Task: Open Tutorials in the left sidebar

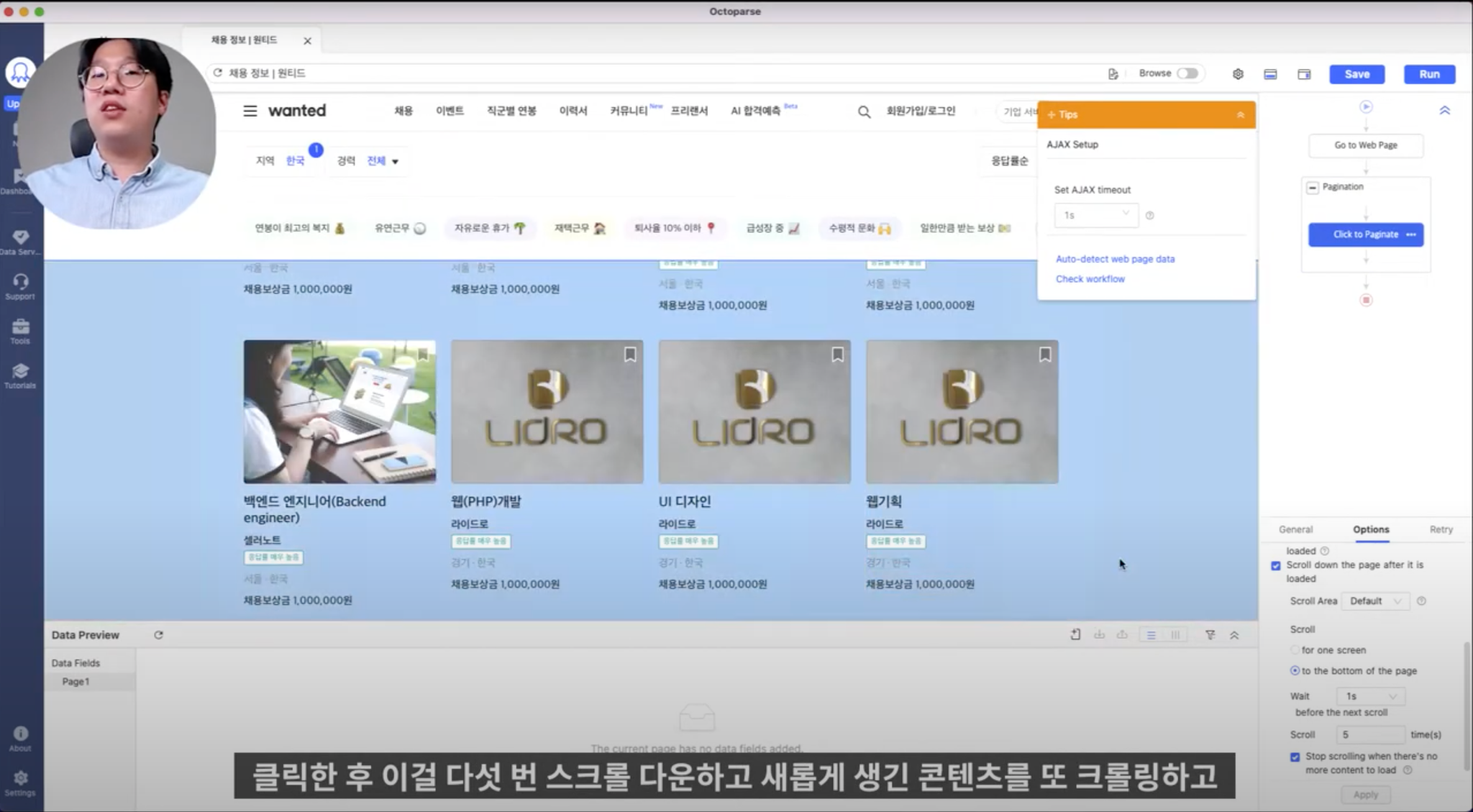Action: pyautogui.click(x=20, y=376)
